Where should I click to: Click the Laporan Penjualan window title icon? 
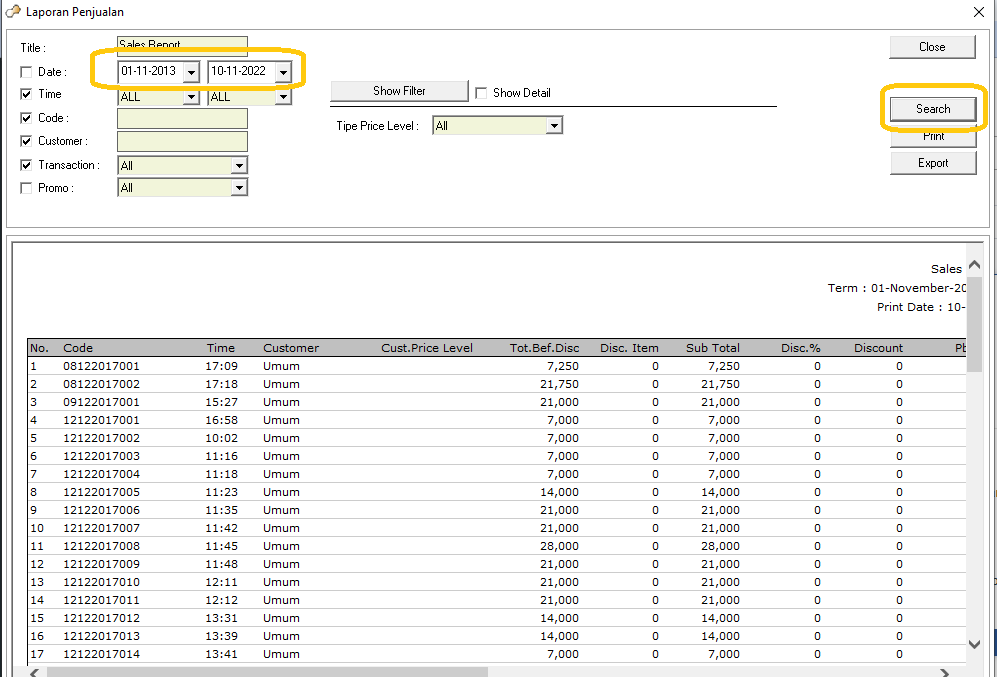[13, 12]
